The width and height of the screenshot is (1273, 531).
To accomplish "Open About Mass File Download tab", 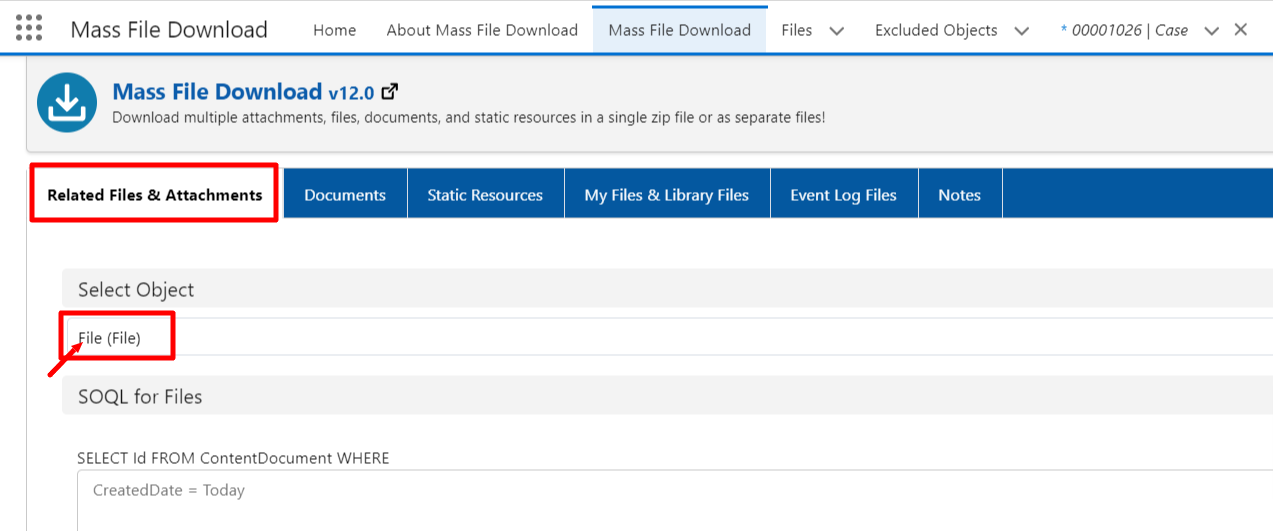I will [x=482, y=30].
